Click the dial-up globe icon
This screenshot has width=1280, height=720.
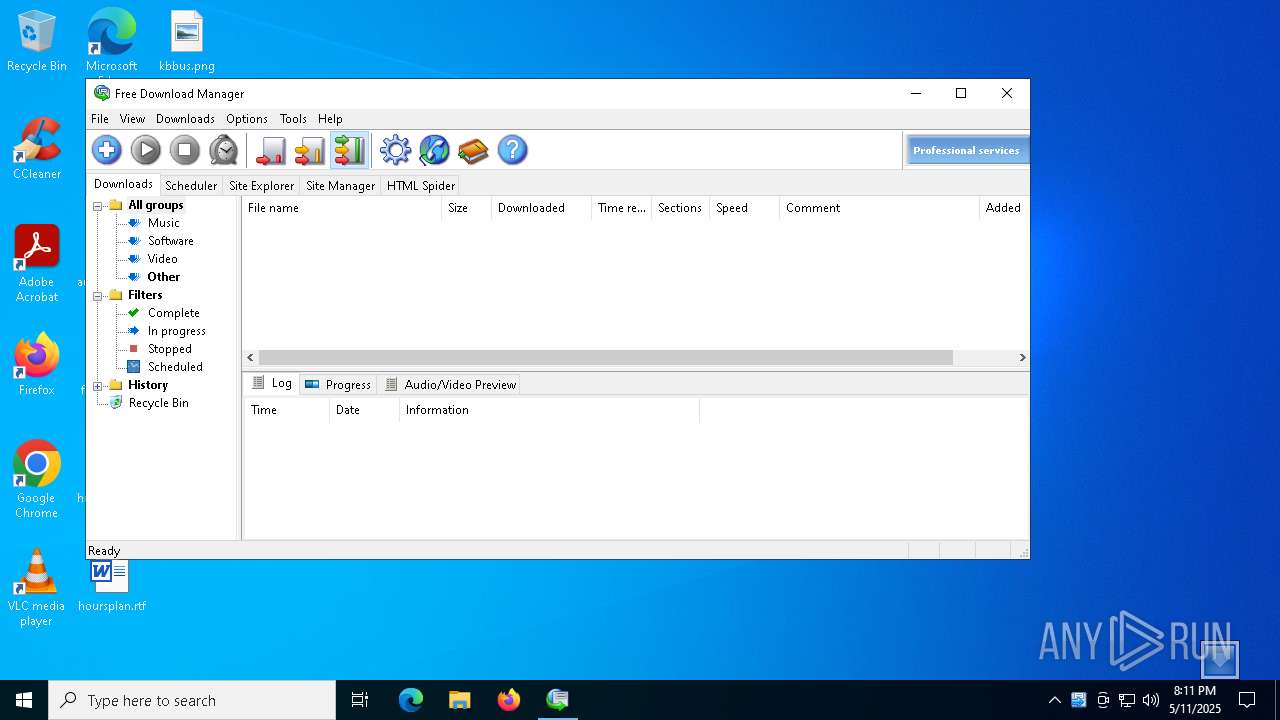[435, 150]
